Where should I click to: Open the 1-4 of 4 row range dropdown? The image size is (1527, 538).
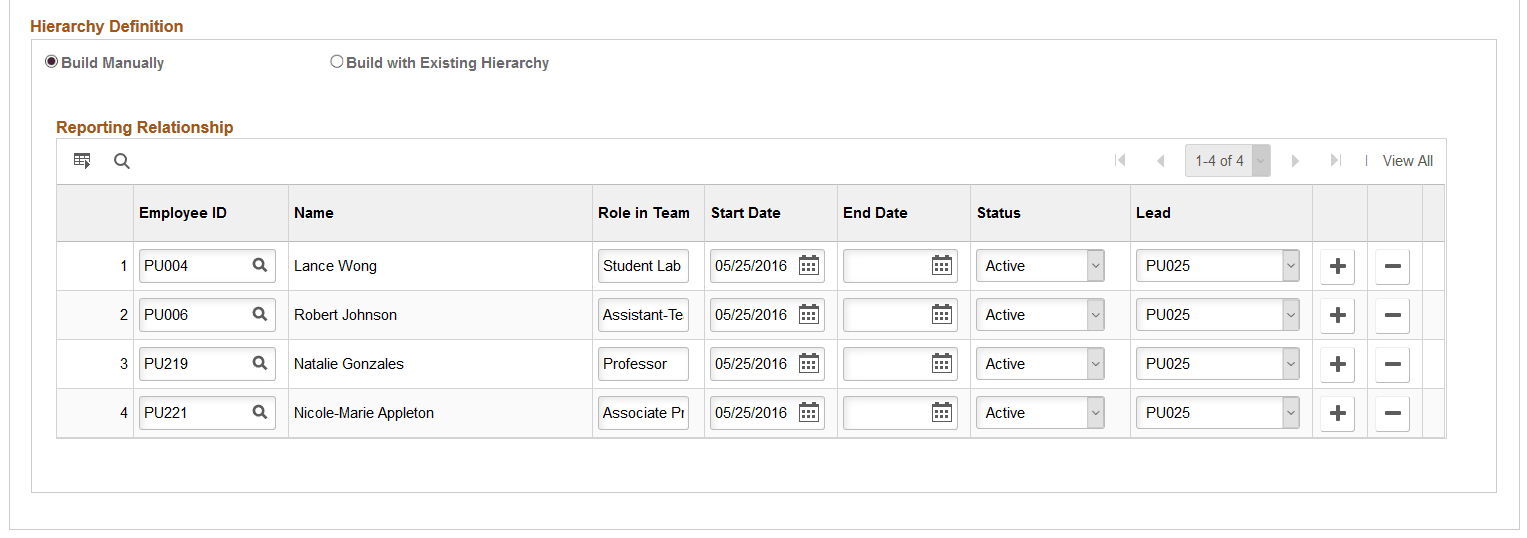[1260, 161]
